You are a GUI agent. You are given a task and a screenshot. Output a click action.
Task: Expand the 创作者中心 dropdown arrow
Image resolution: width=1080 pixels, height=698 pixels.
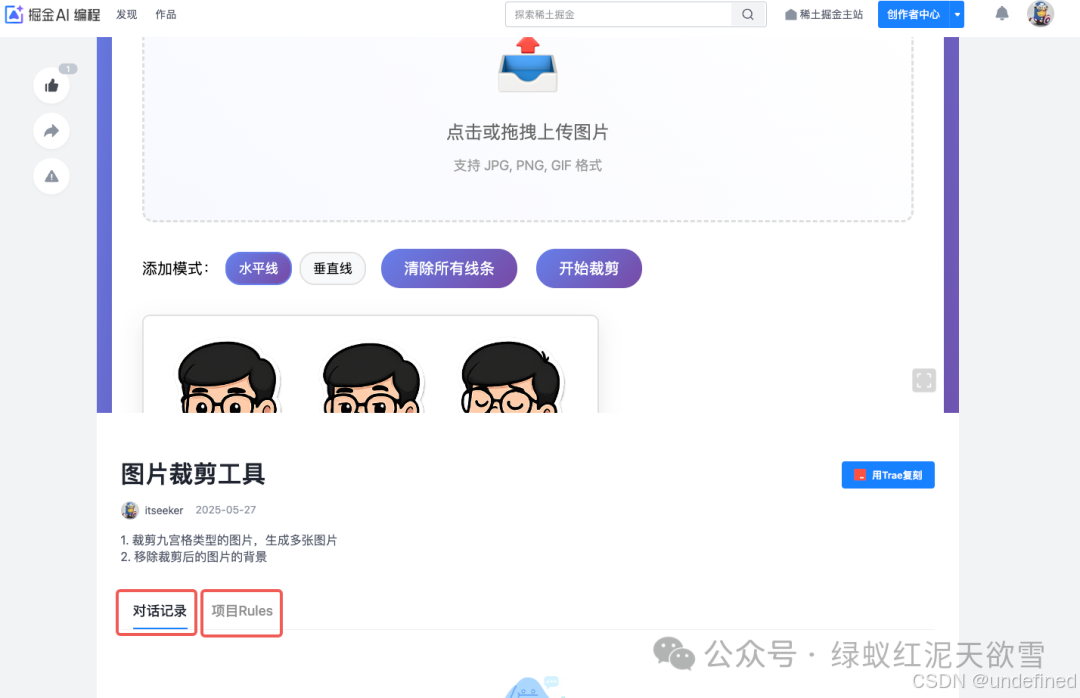(957, 14)
